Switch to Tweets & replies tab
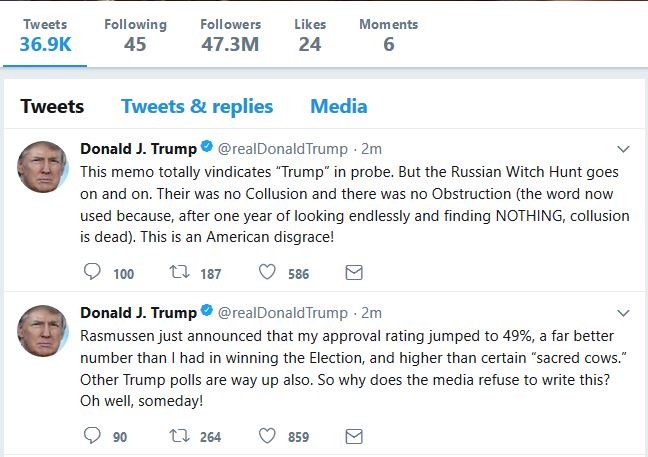 (197, 106)
